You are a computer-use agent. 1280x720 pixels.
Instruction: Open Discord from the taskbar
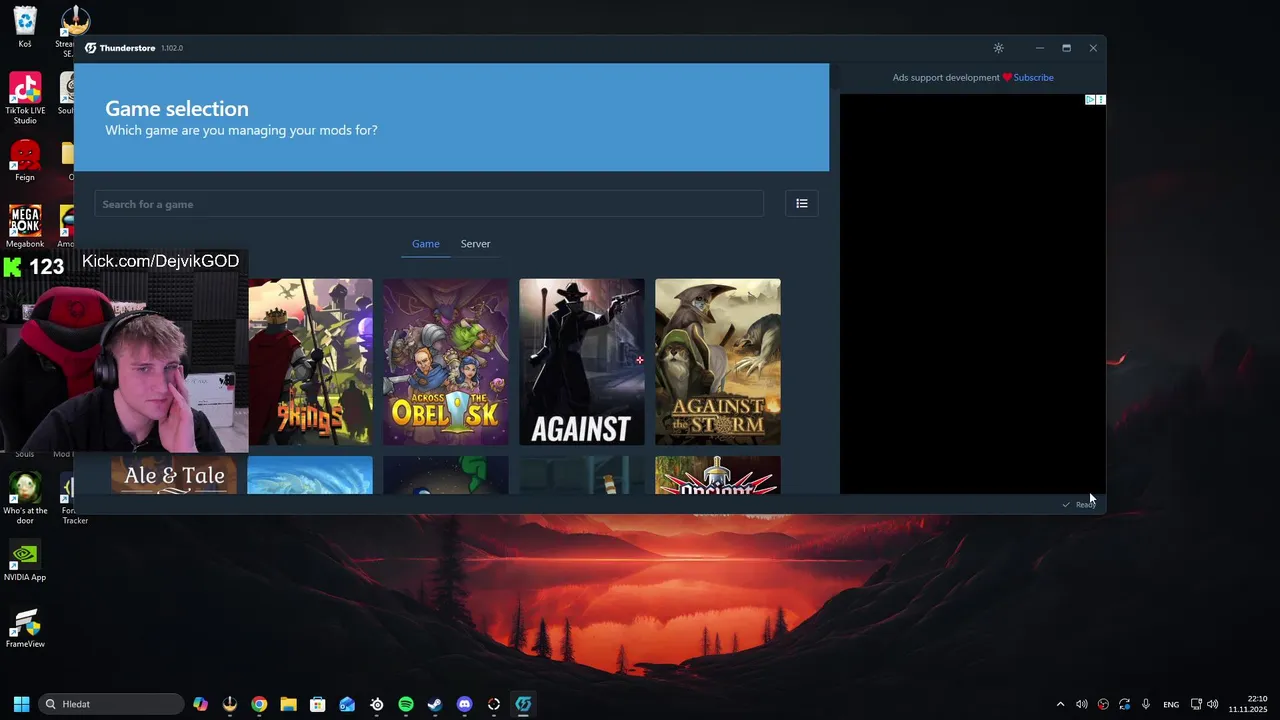[x=464, y=704]
